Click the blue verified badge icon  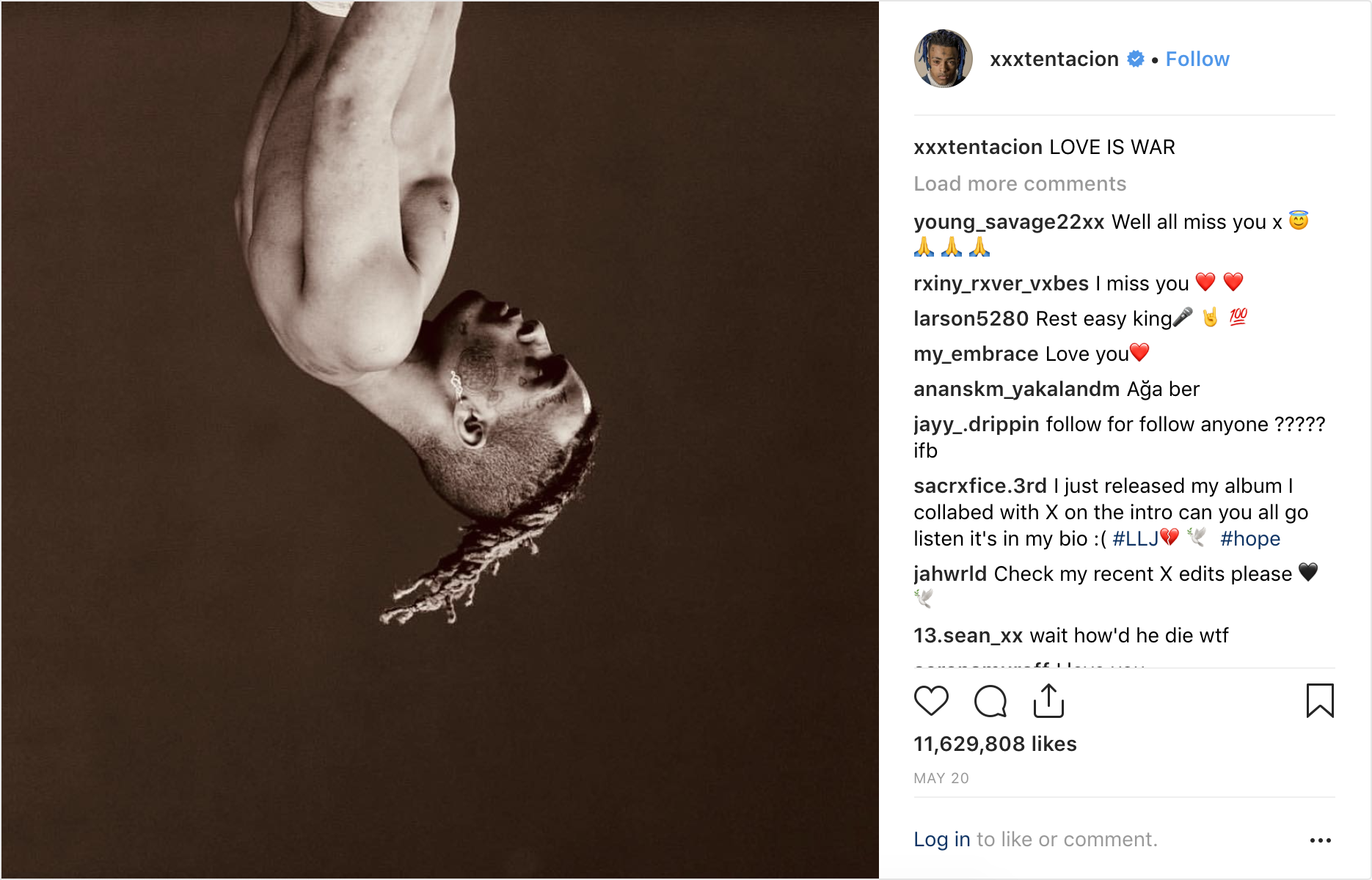point(1136,59)
